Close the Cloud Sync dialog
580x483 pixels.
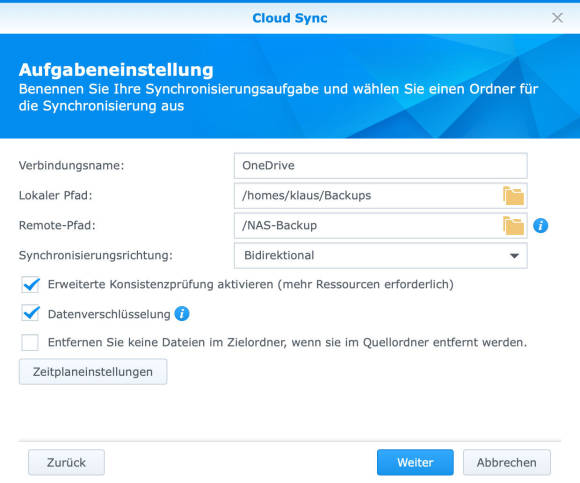point(557,18)
